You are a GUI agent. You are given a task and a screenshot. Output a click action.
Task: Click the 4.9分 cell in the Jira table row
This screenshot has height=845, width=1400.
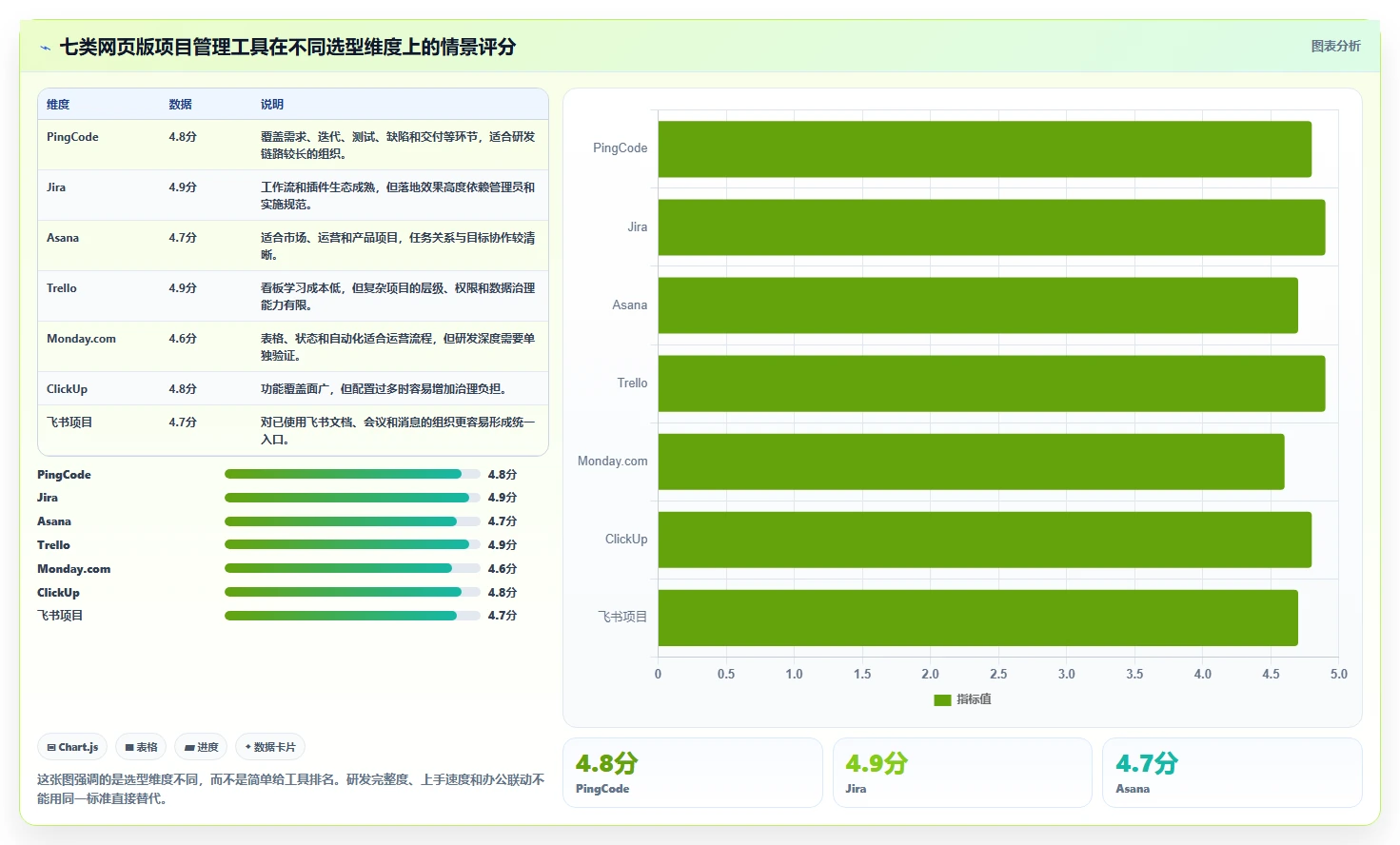point(183,187)
